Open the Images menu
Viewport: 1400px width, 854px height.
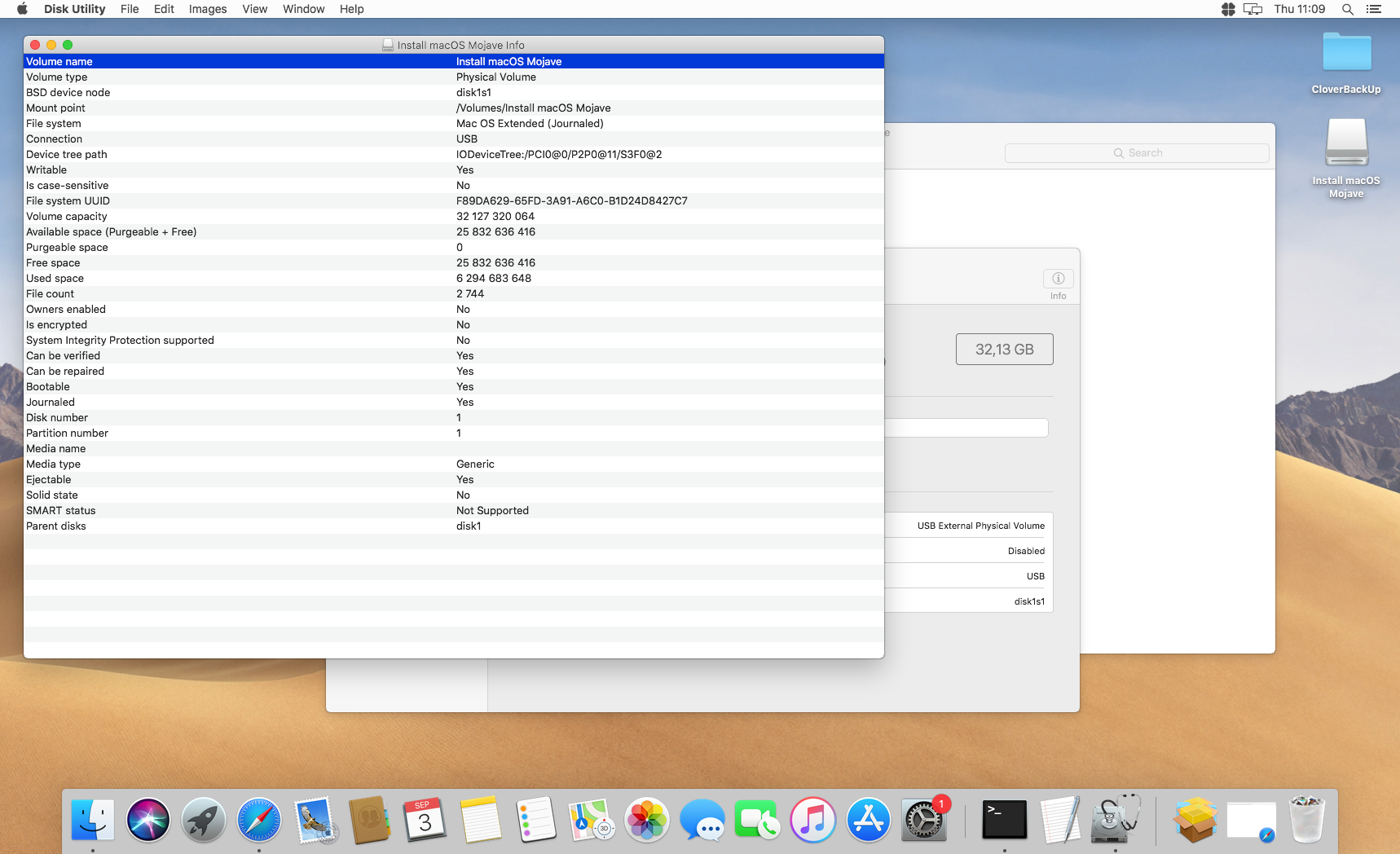[x=208, y=9]
